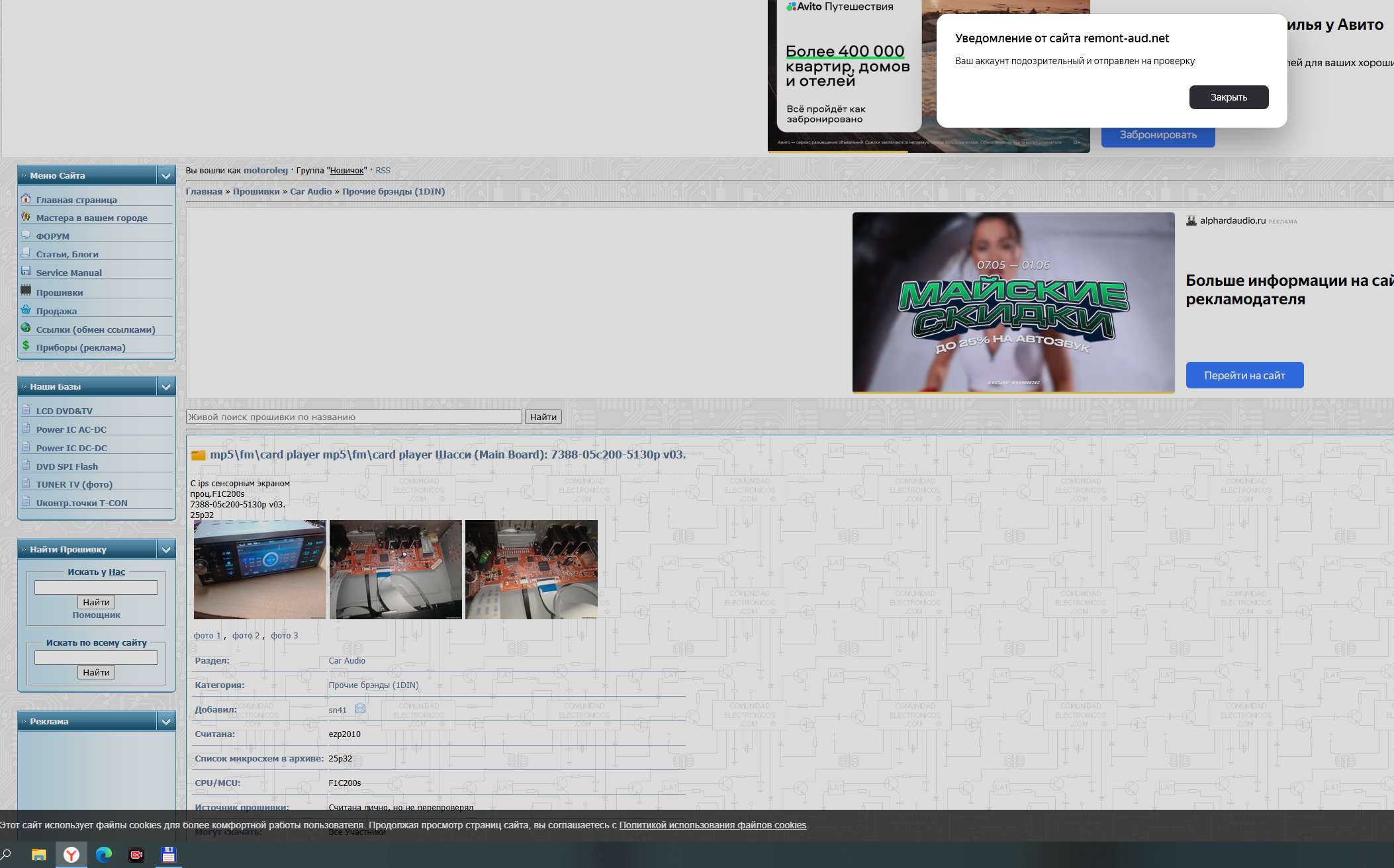Focus the Живой поиск прошивки search field
This screenshot has width=1394, height=868.
[353, 417]
